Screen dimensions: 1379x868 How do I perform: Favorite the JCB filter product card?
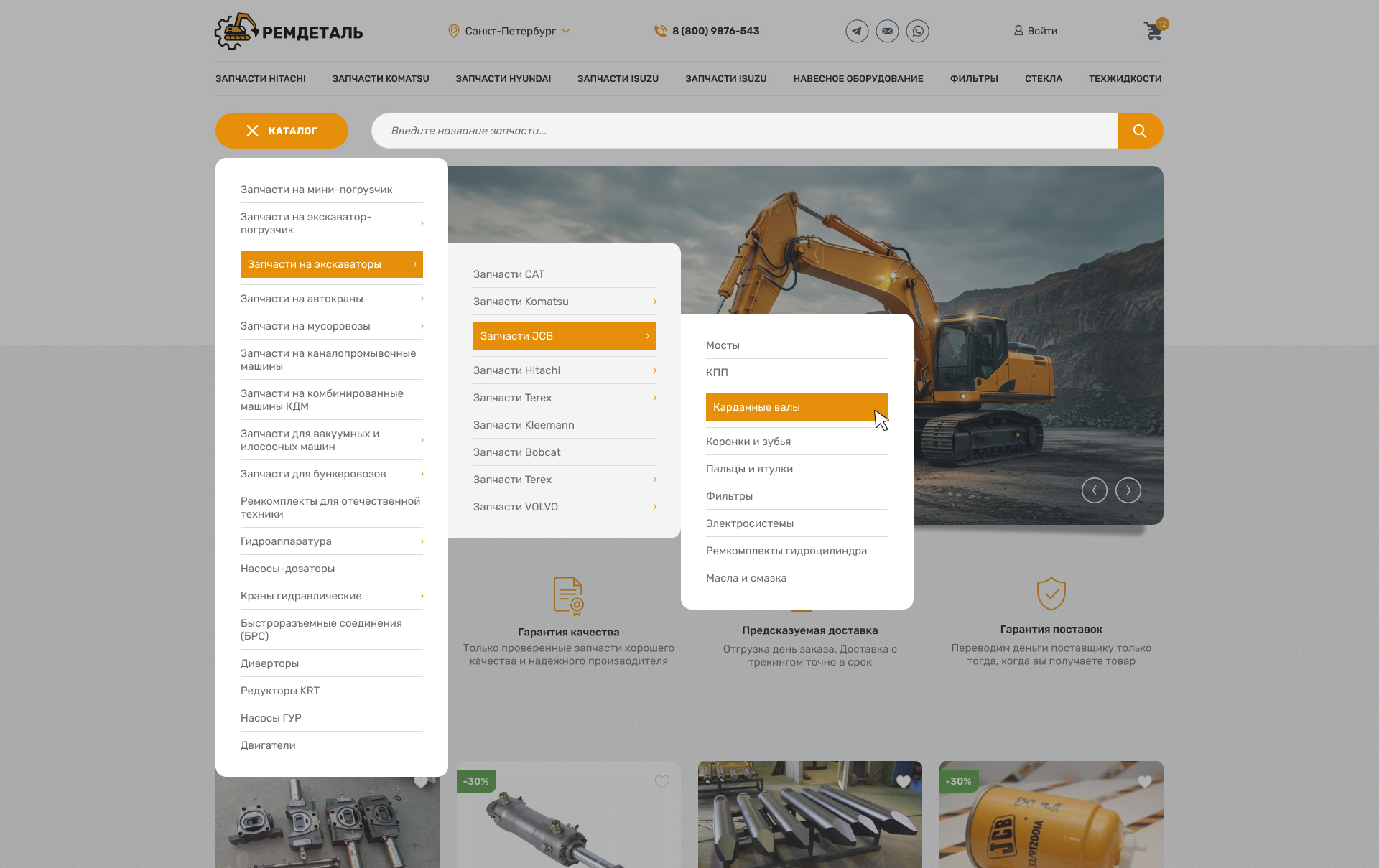(1145, 781)
